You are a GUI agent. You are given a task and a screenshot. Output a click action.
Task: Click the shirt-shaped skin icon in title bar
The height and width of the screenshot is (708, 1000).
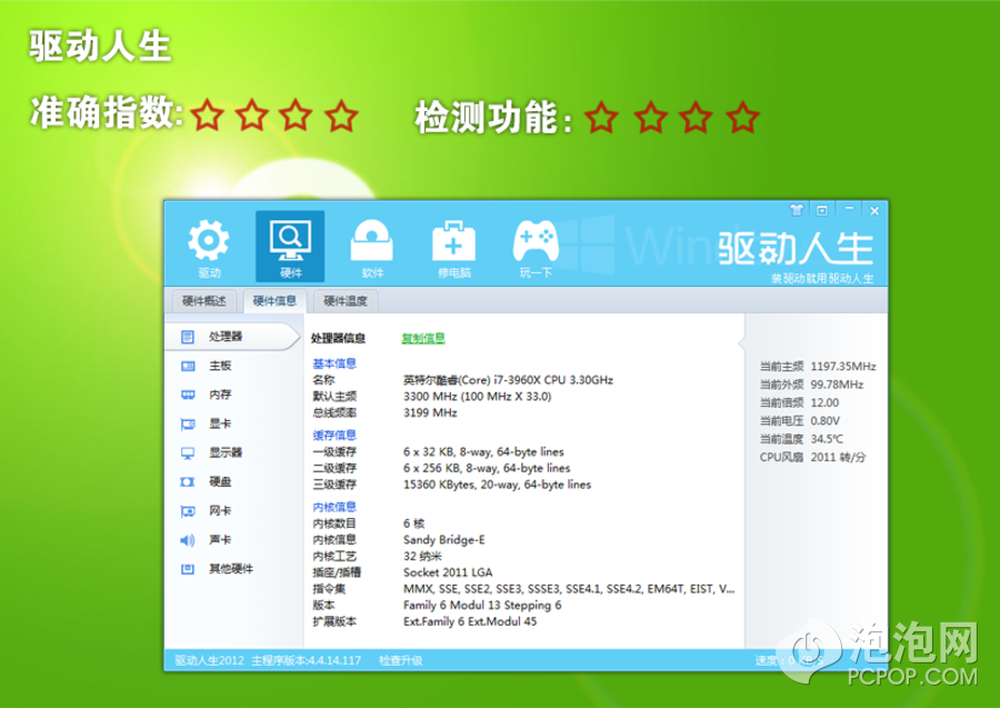796,210
